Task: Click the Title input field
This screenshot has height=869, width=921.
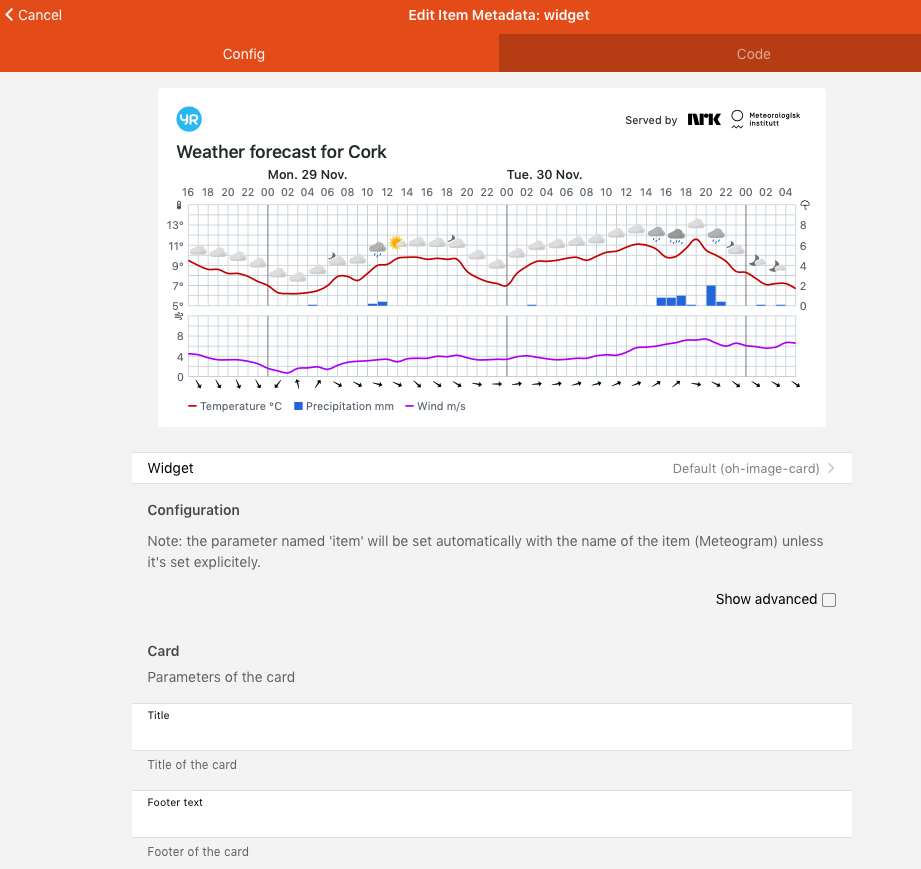Action: coord(491,734)
